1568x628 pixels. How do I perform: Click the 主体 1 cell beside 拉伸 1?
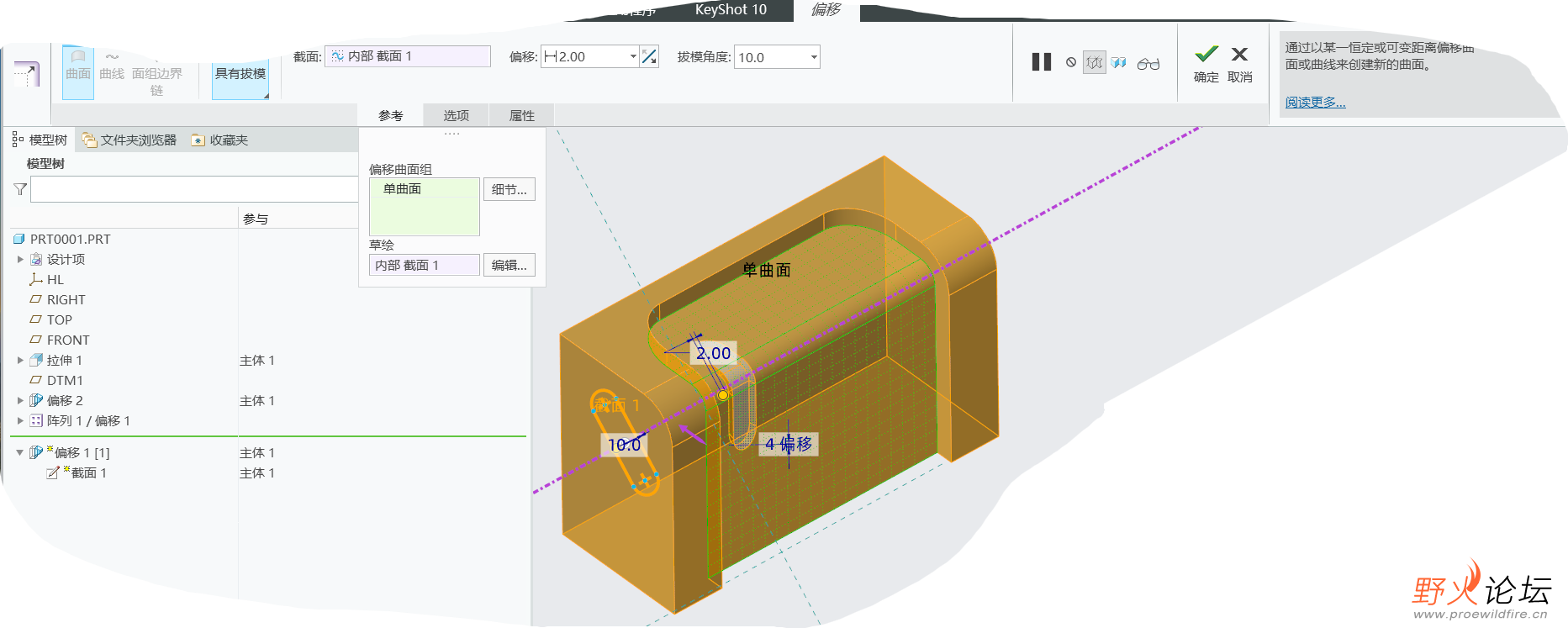click(x=257, y=360)
